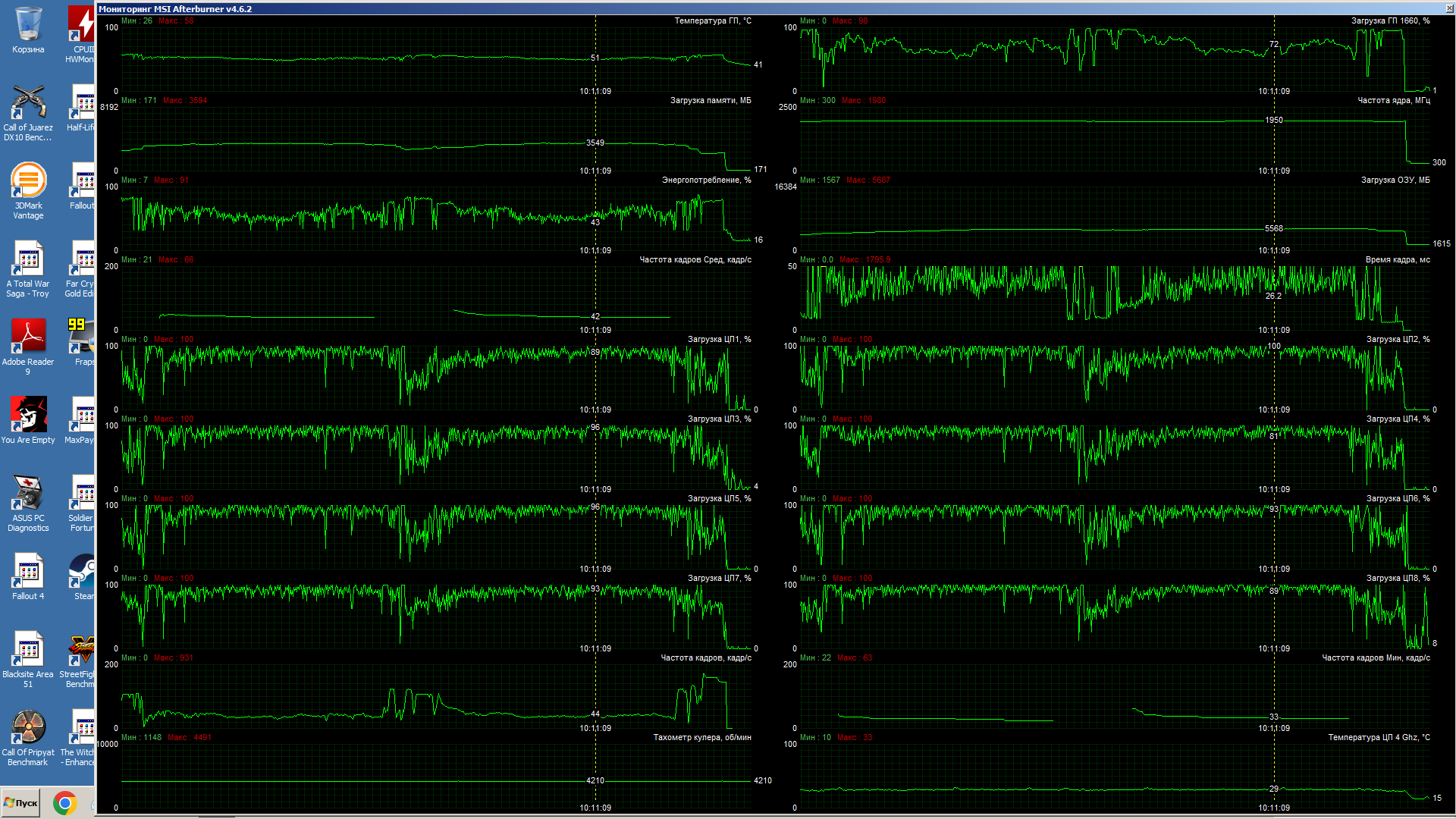Launch Call Of Pripyat Benchmark icon
Screen dimensions: 1456x819
pos(28,729)
